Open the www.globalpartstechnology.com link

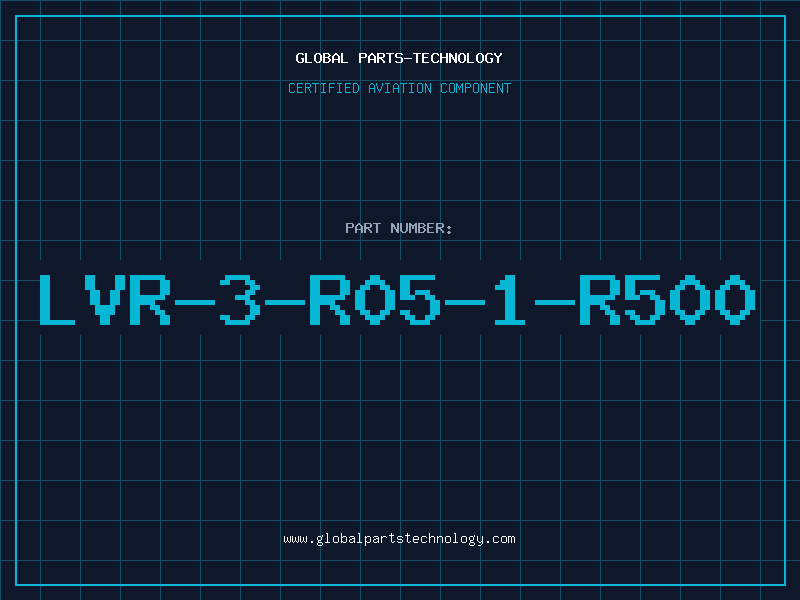(x=399, y=539)
